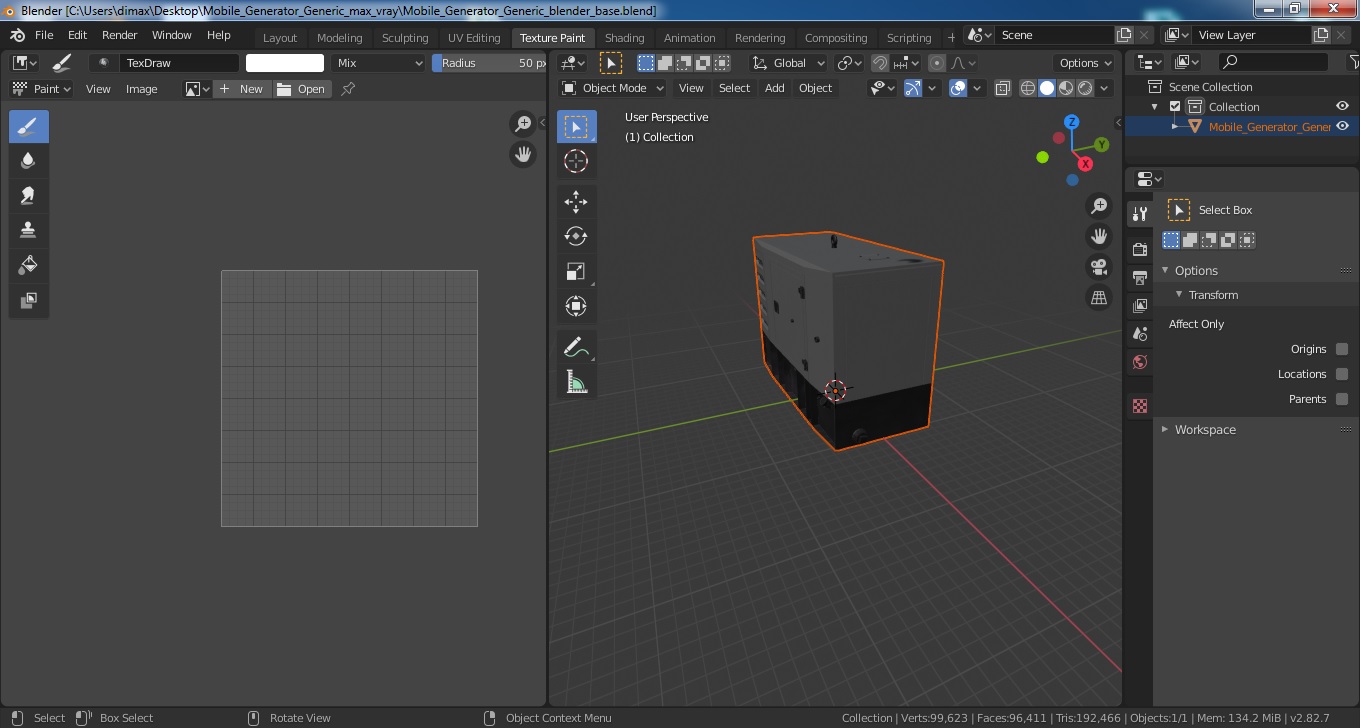Select the Fill bucket tool in image editor
The height and width of the screenshot is (728, 1360).
[28, 265]
